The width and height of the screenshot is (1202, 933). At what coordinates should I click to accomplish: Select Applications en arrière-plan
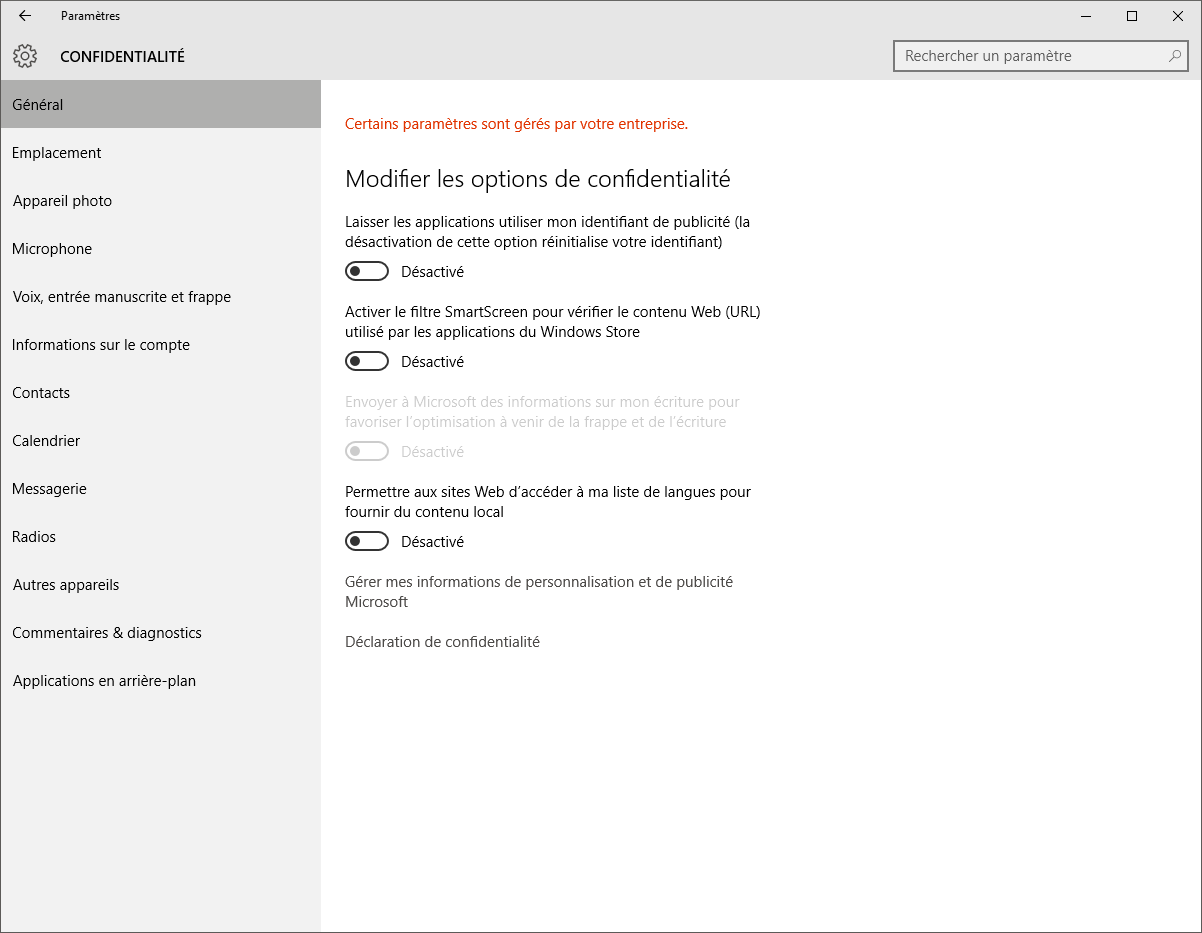pos(104,681)
